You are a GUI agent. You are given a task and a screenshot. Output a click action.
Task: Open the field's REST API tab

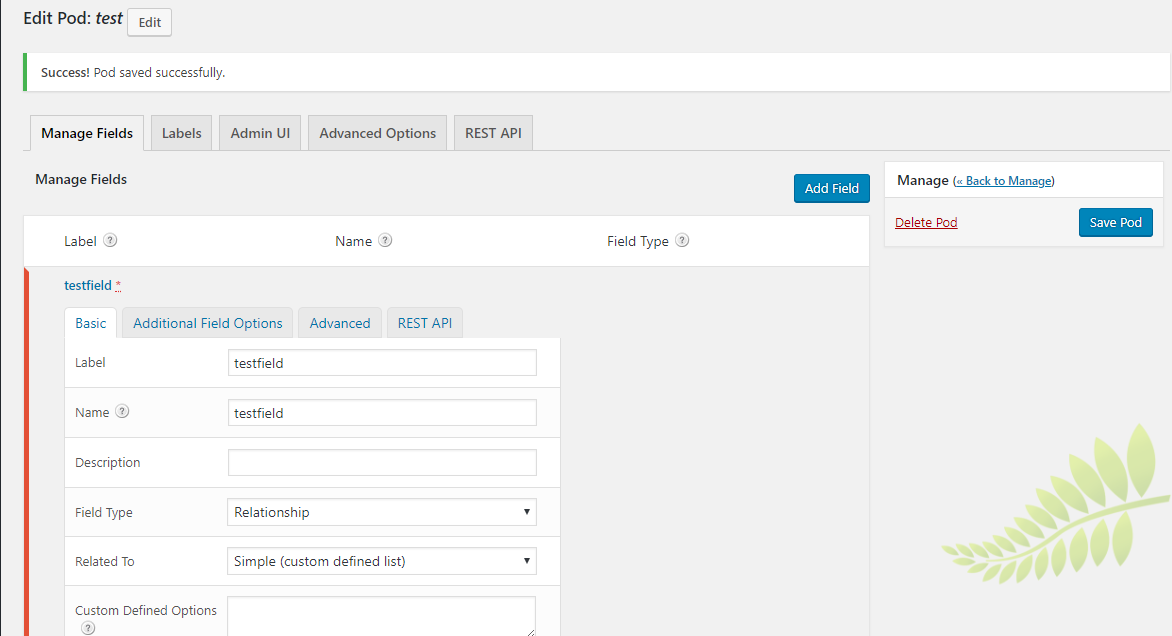[x=424, y=322]
